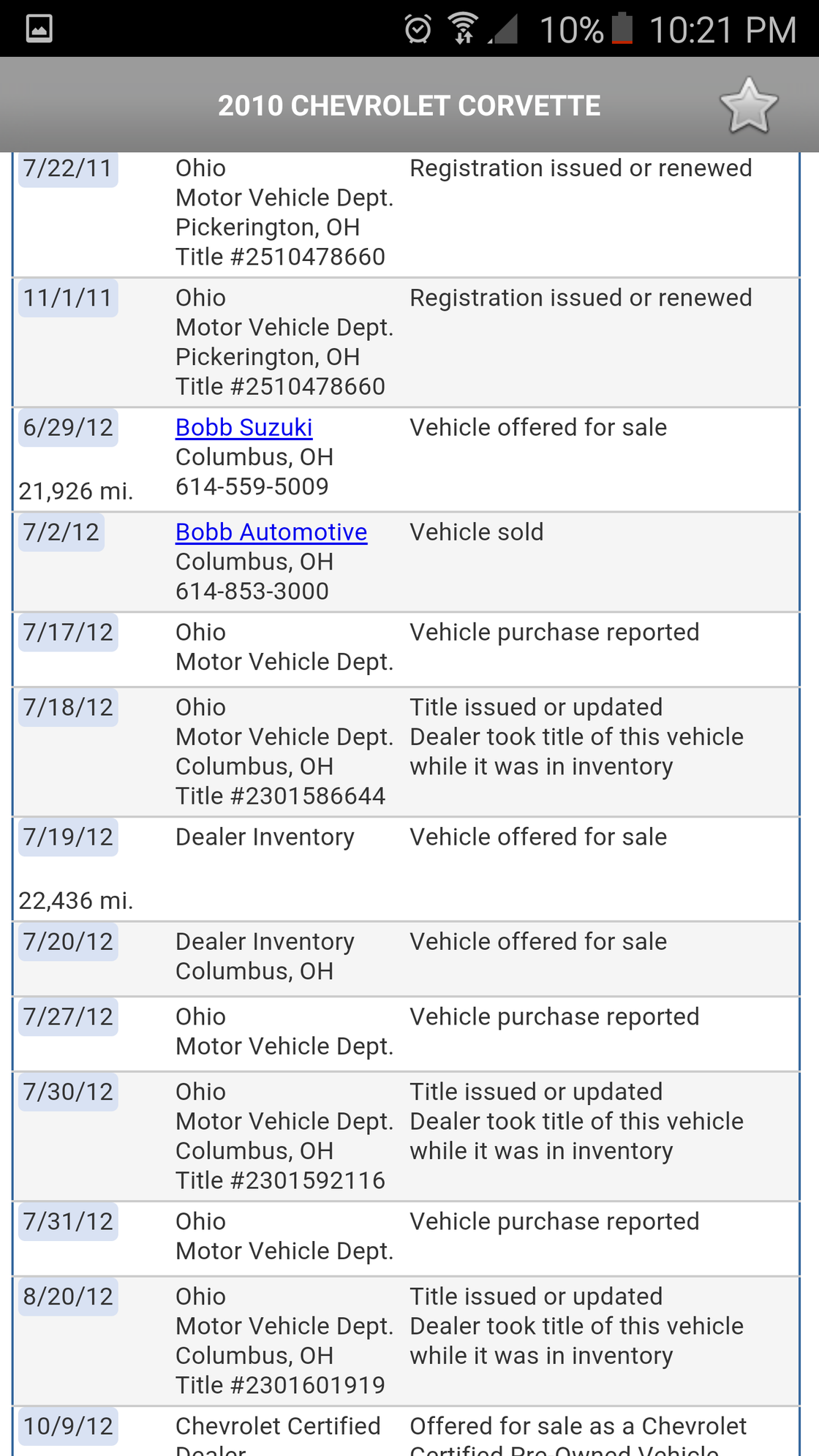Image resolution: width=819 pixels, height=1456 pixels.
Task: Tap the favorite star icon
Action: click(749, 106)
